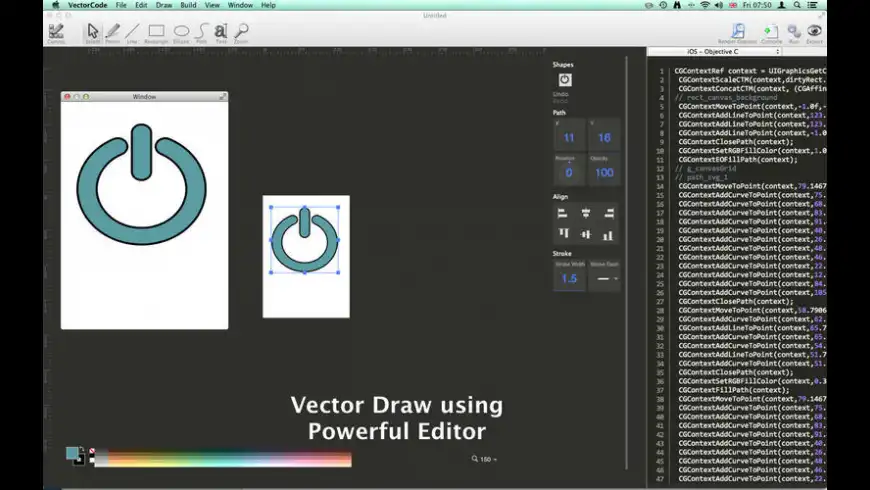Click the teal fill color swatch

[72, 453]
